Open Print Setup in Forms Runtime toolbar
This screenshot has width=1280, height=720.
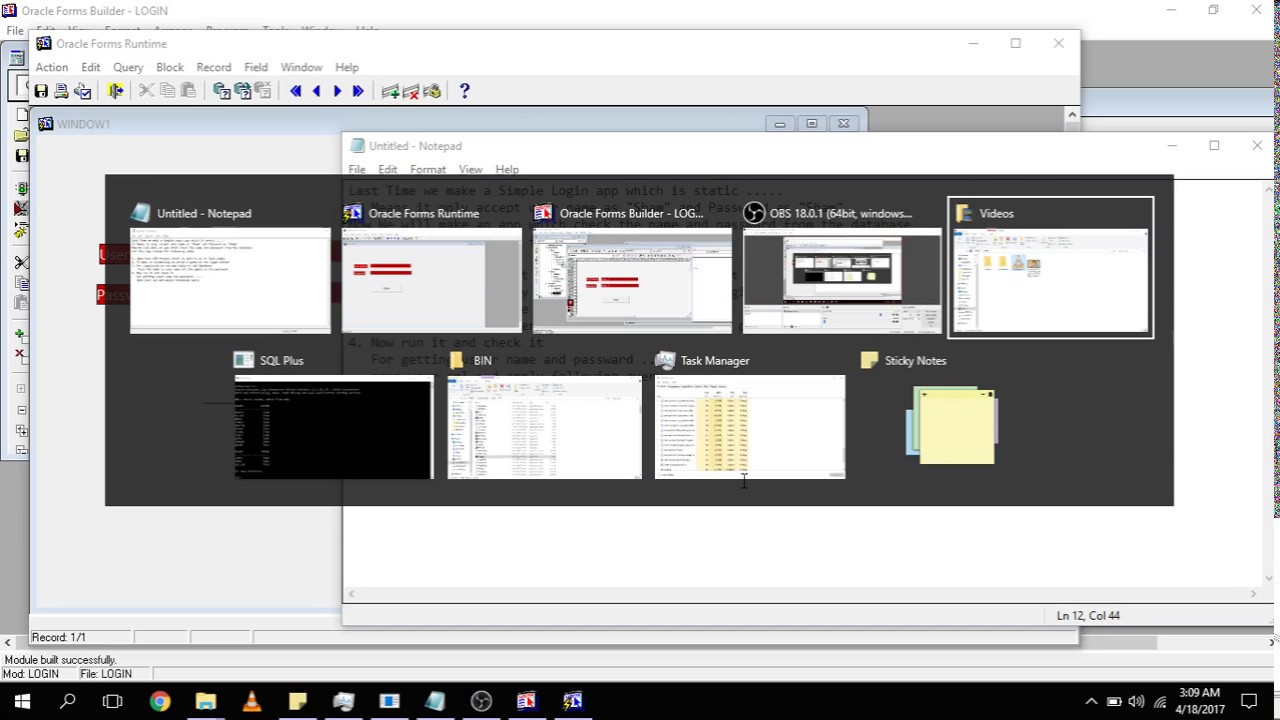pyautogui.click(x=83, y=91)
